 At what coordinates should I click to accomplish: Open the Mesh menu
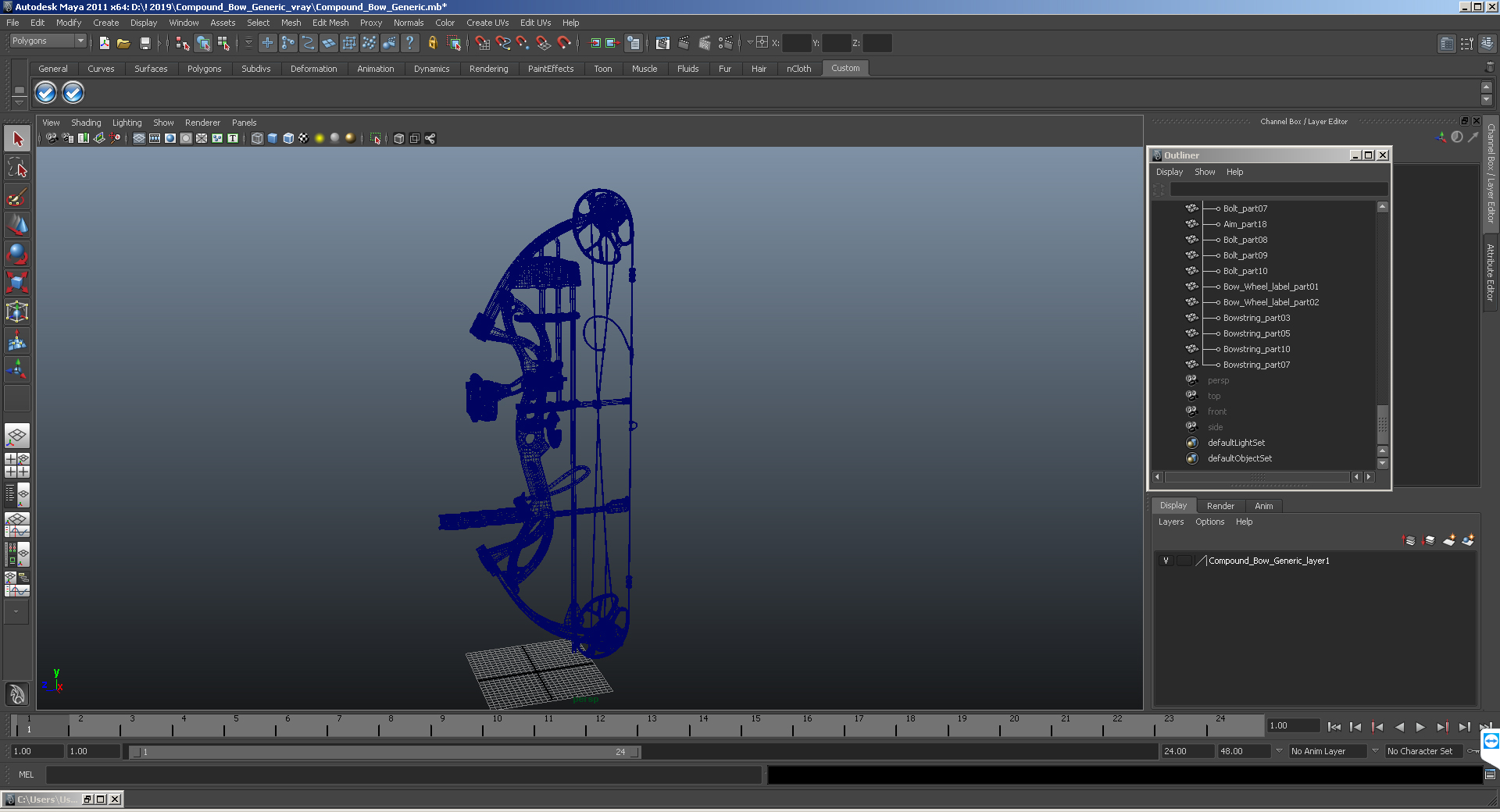tap(291, 23)
